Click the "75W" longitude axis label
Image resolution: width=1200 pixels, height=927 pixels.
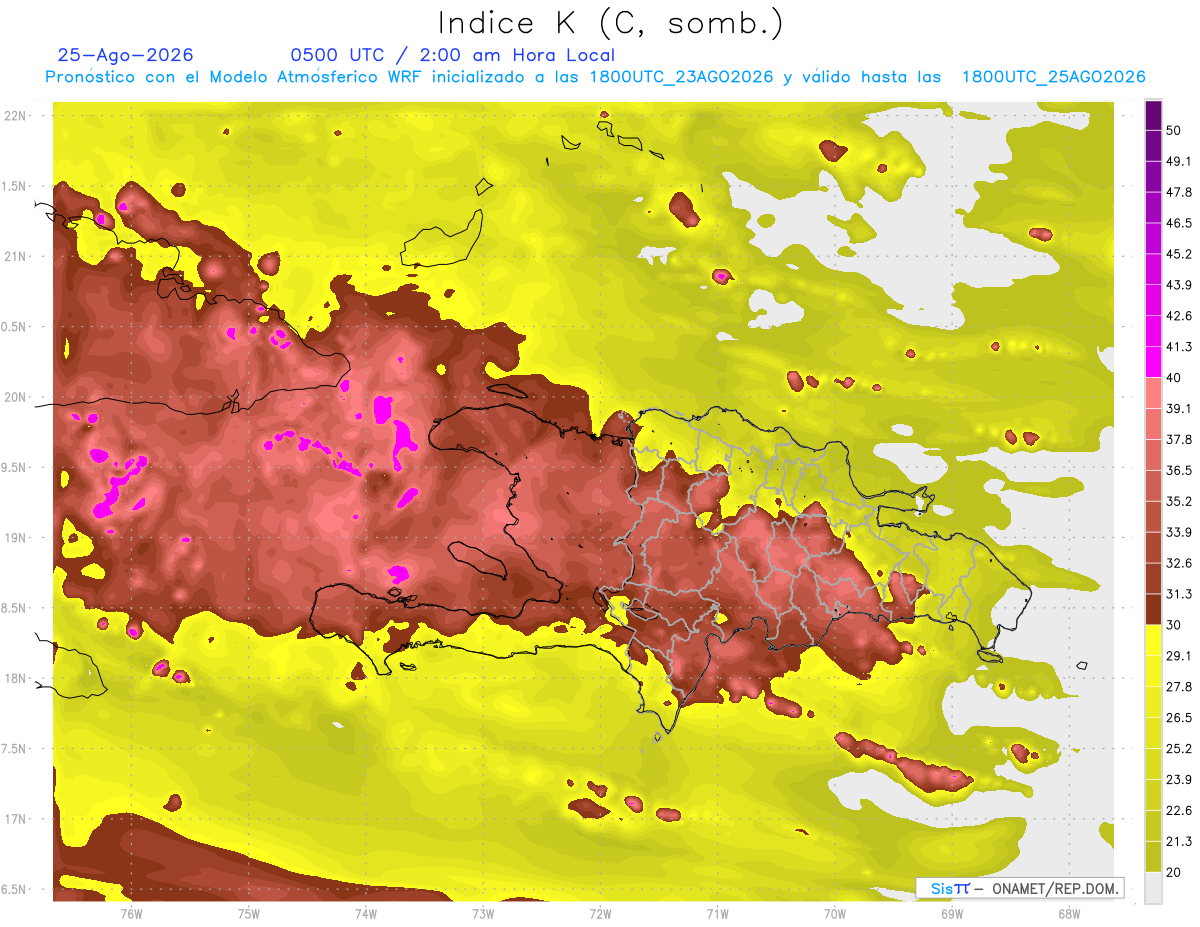pyautogui.click(x=249, y=914)
